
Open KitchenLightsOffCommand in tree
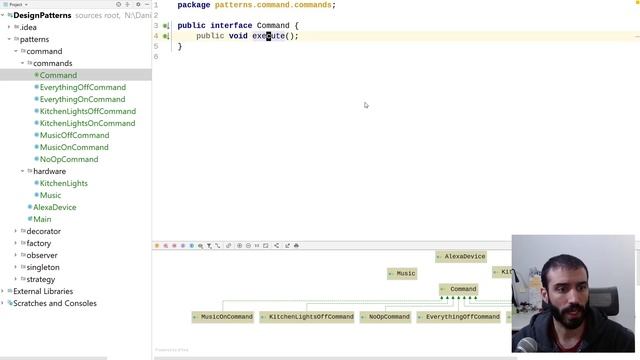[x=87, y=111]
